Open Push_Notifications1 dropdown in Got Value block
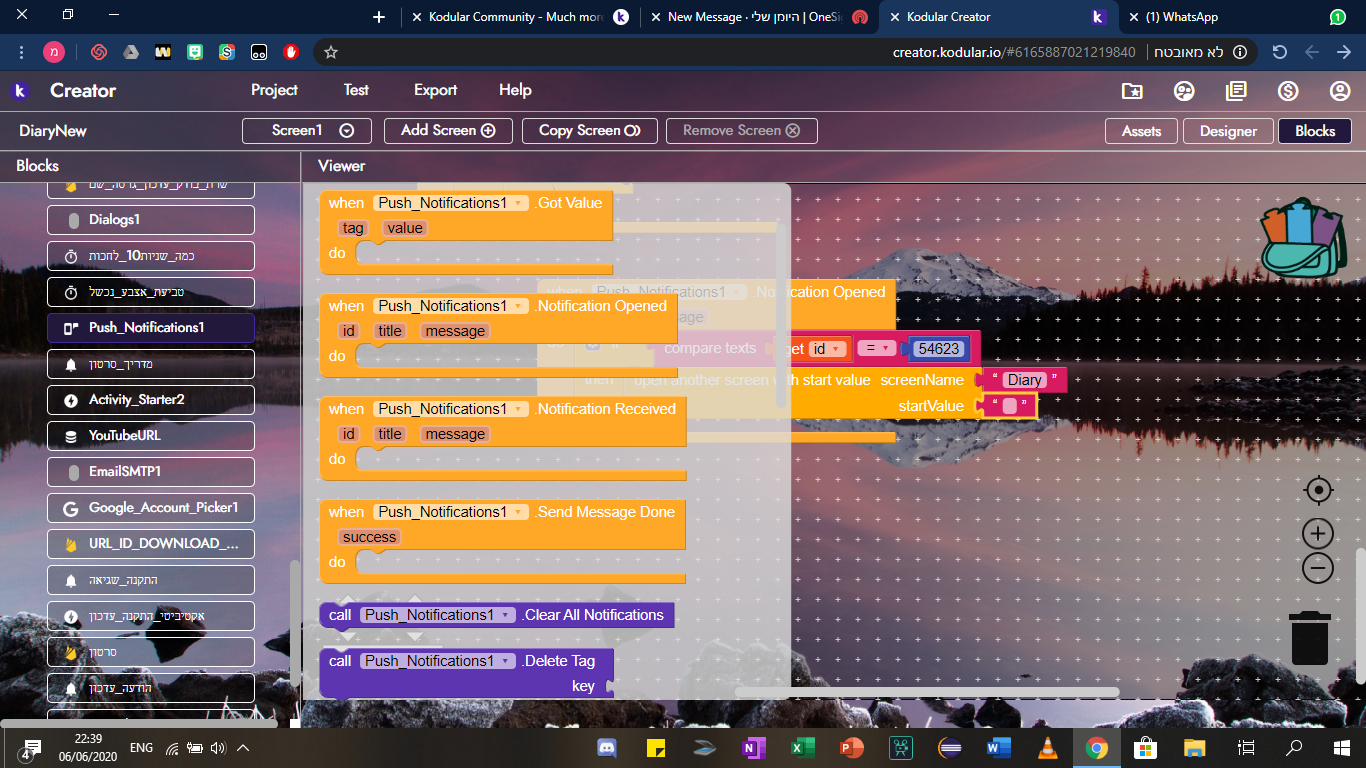 518,202
